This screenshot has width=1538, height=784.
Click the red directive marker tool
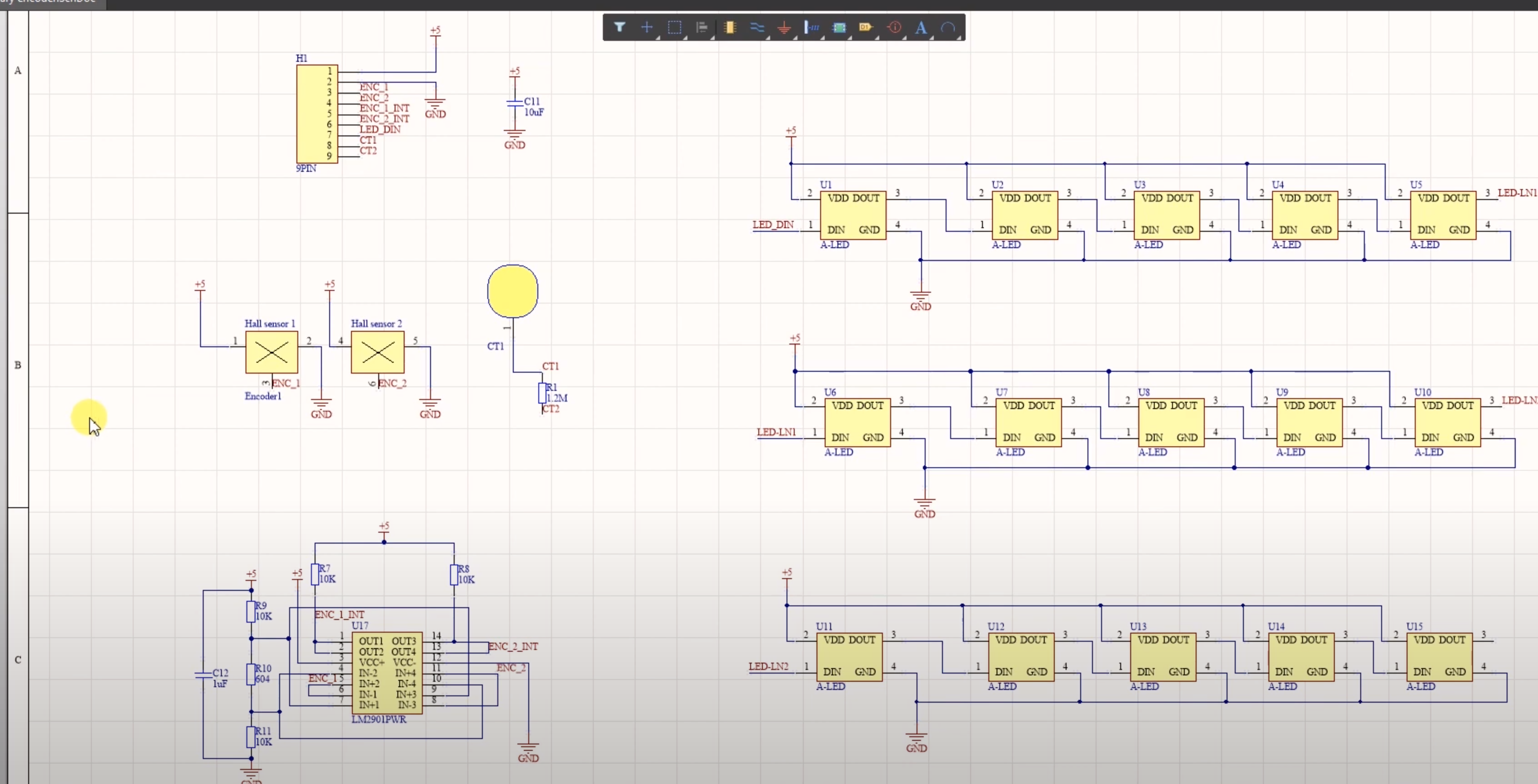[x=894, y=27]
